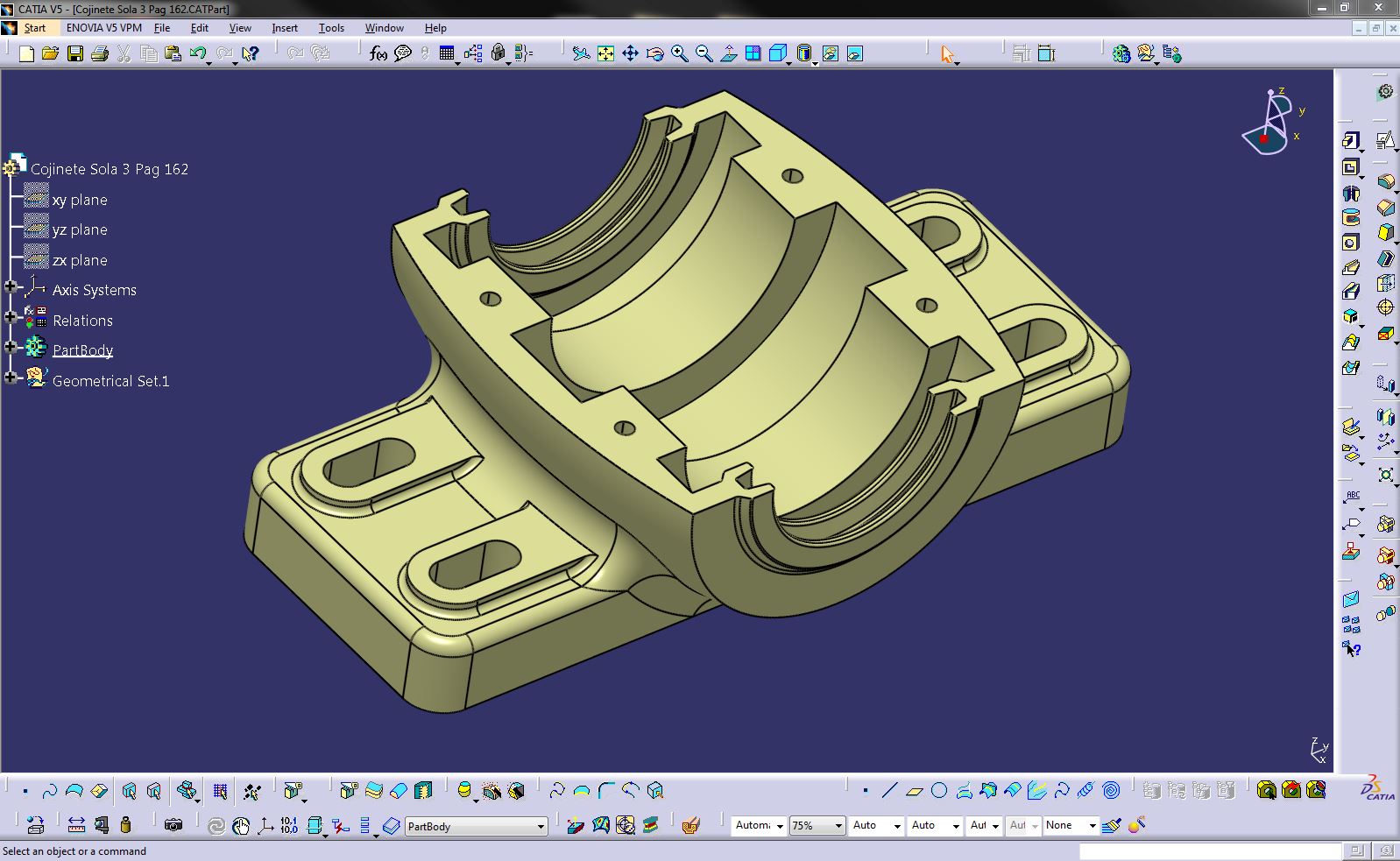This screenshot has height=861, width=1400.
Task: Expand the Geometrical Set.1 node
Action: (11, 378)
